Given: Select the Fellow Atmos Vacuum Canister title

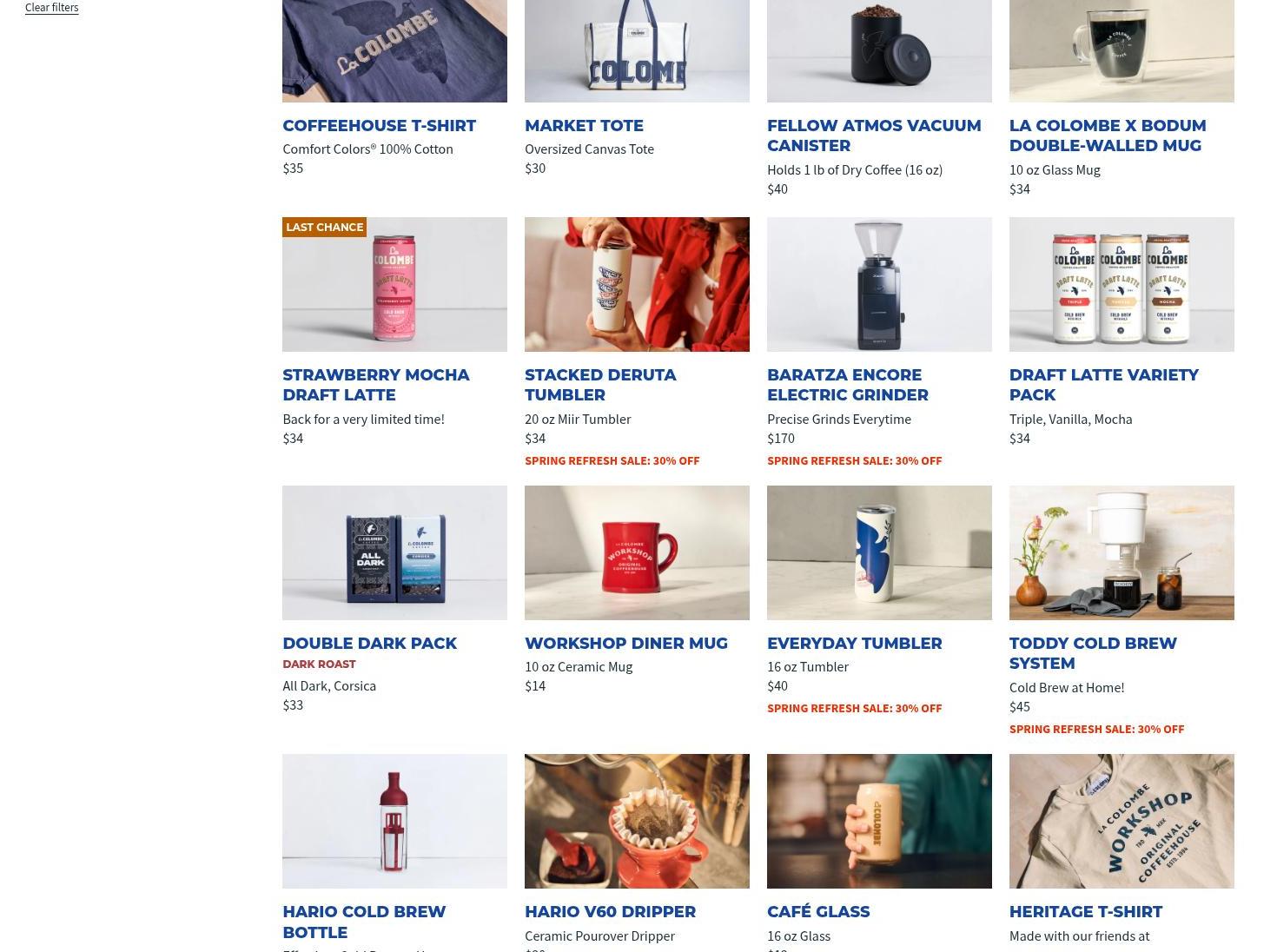Looking at the screenshot, I should [x=874, y=136].
